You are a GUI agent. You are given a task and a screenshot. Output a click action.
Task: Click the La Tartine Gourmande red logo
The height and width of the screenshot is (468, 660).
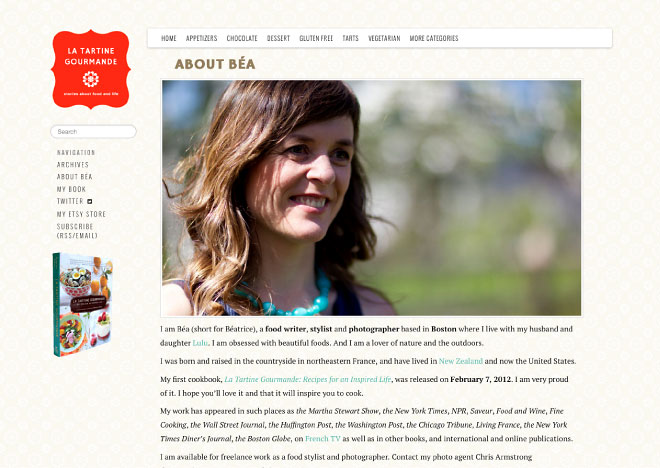pos(90,69)
